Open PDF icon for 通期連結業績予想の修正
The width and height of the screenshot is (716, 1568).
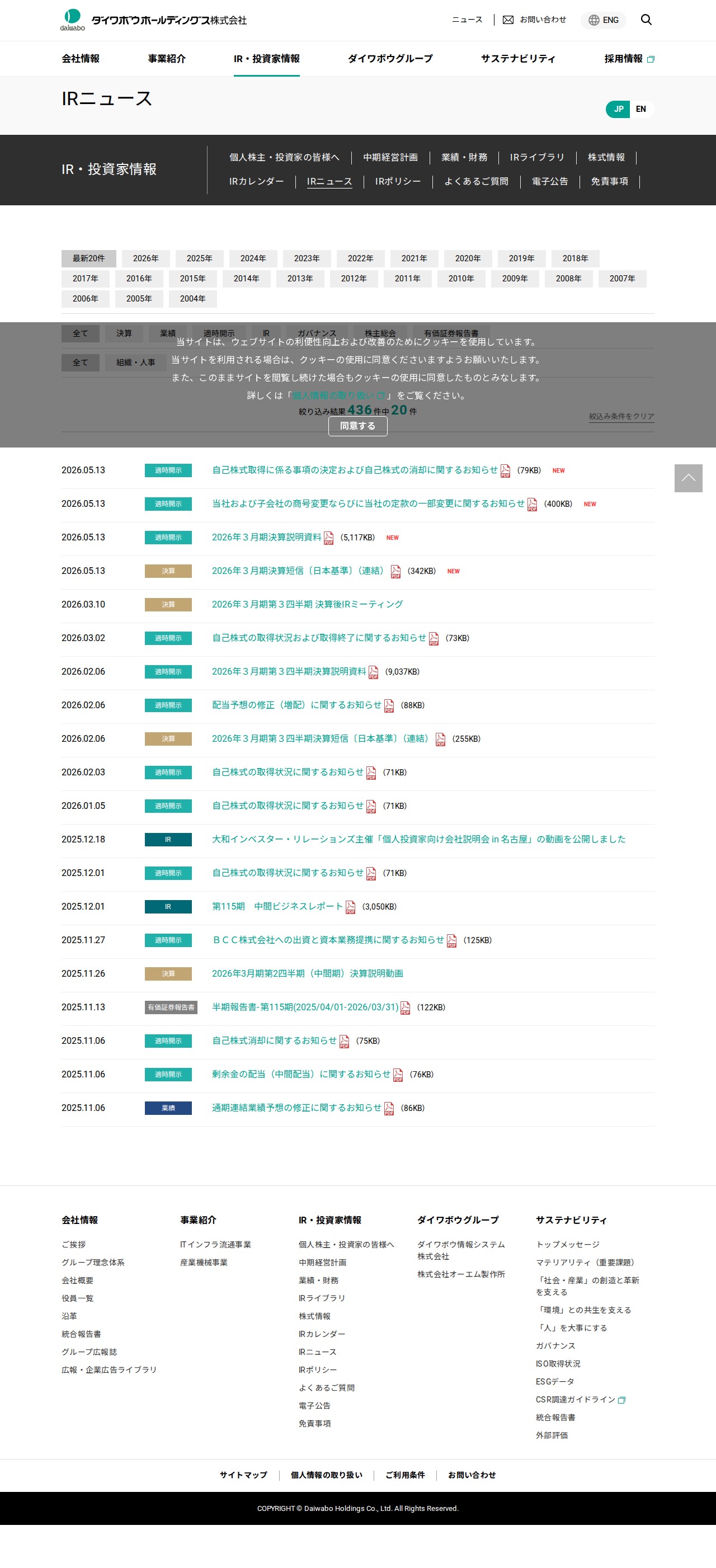(389, 1107)
